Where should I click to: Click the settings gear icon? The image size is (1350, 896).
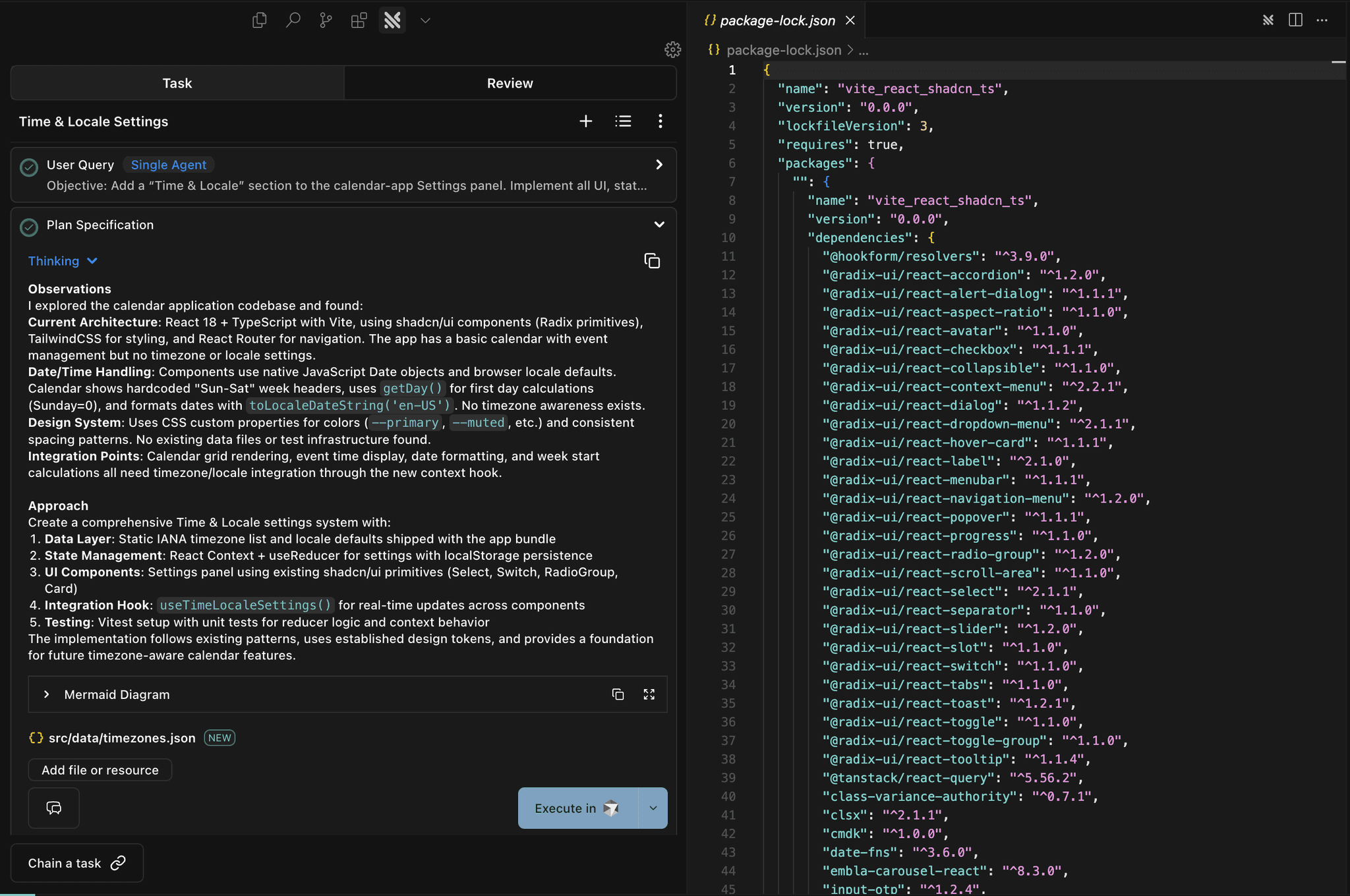[672, 49]
